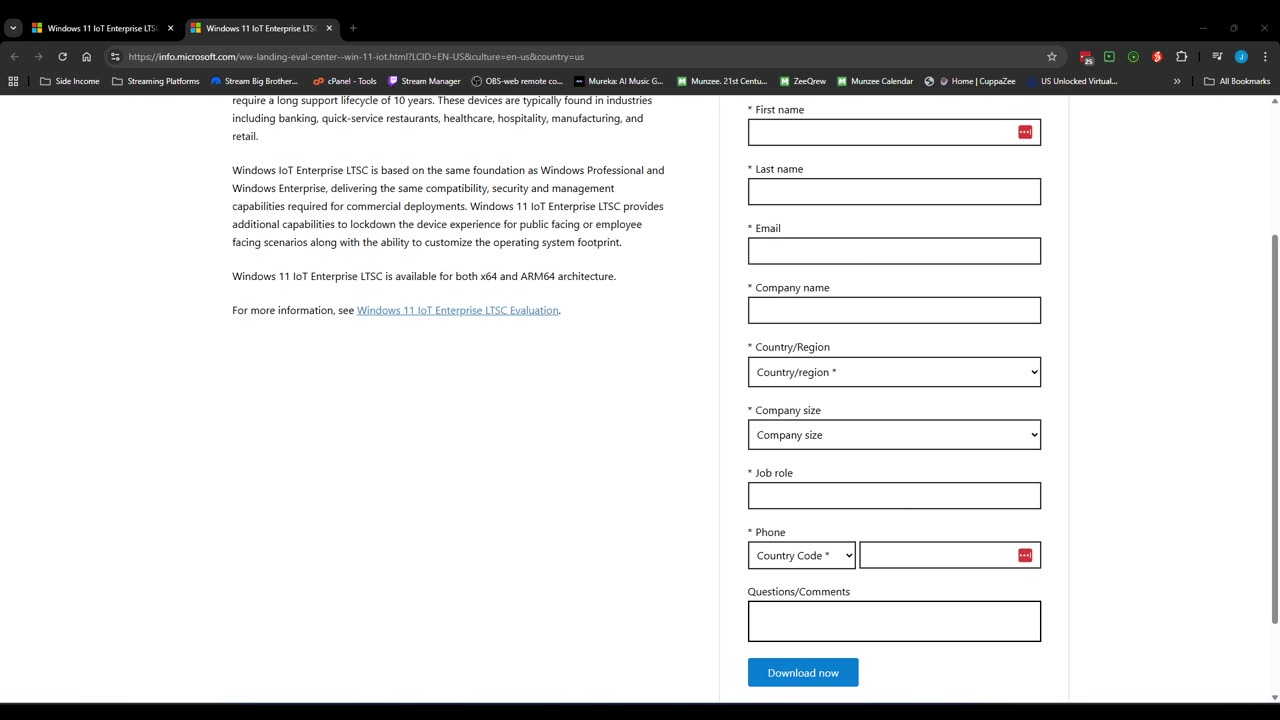The image size is (1280, 720).
Task: Click the password manager icon in First name field
Action: point(1025,132)
